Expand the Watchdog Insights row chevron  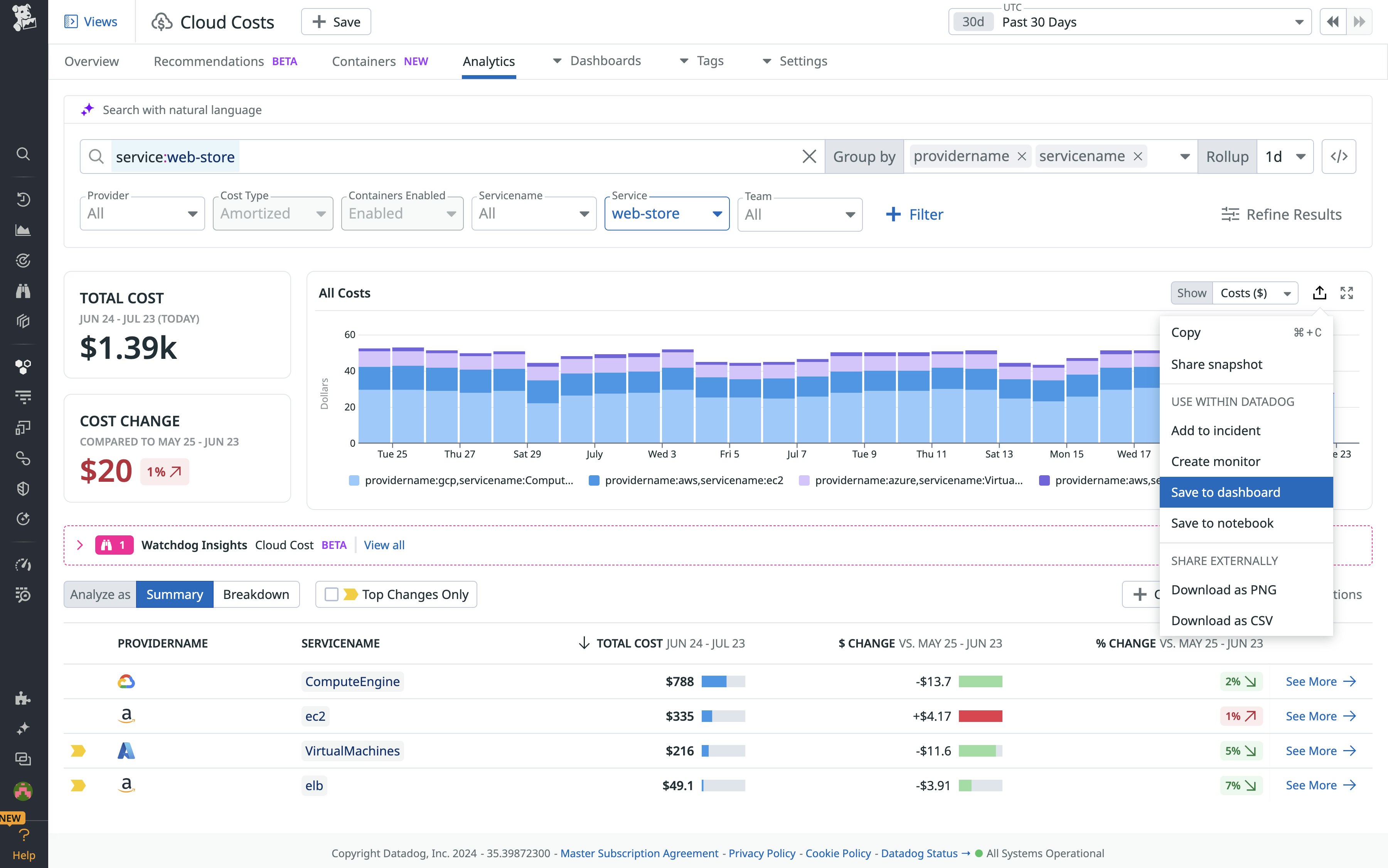80,545
